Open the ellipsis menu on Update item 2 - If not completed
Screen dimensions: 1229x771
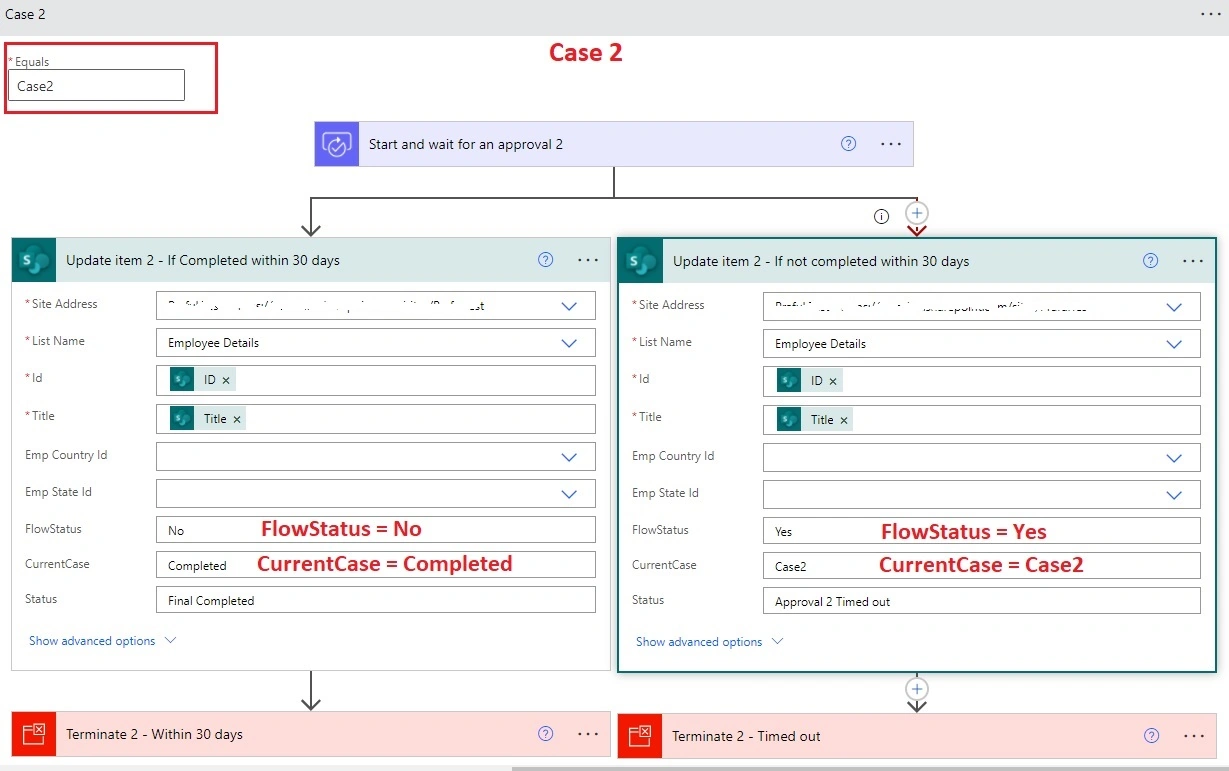pyautogui.click(x=1193, y=261)
